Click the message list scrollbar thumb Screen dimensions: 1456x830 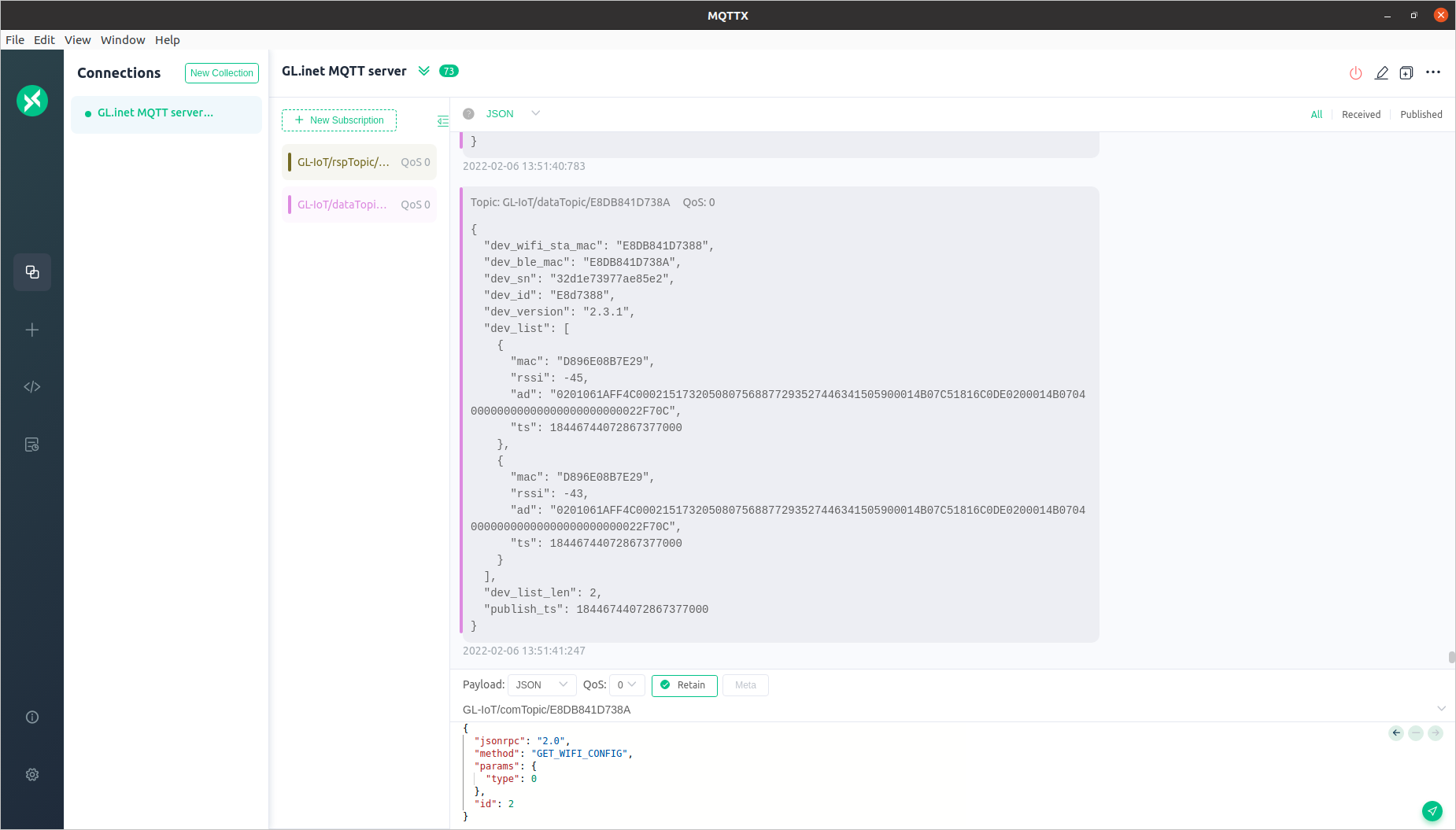pyautogui.click(x=1451, y=657)
